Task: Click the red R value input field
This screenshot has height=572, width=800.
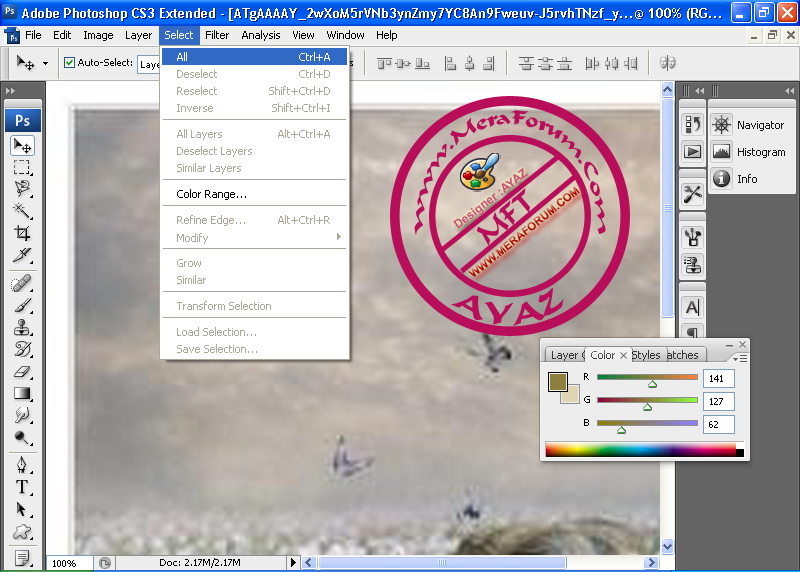Action: click(x=718, y=379)
